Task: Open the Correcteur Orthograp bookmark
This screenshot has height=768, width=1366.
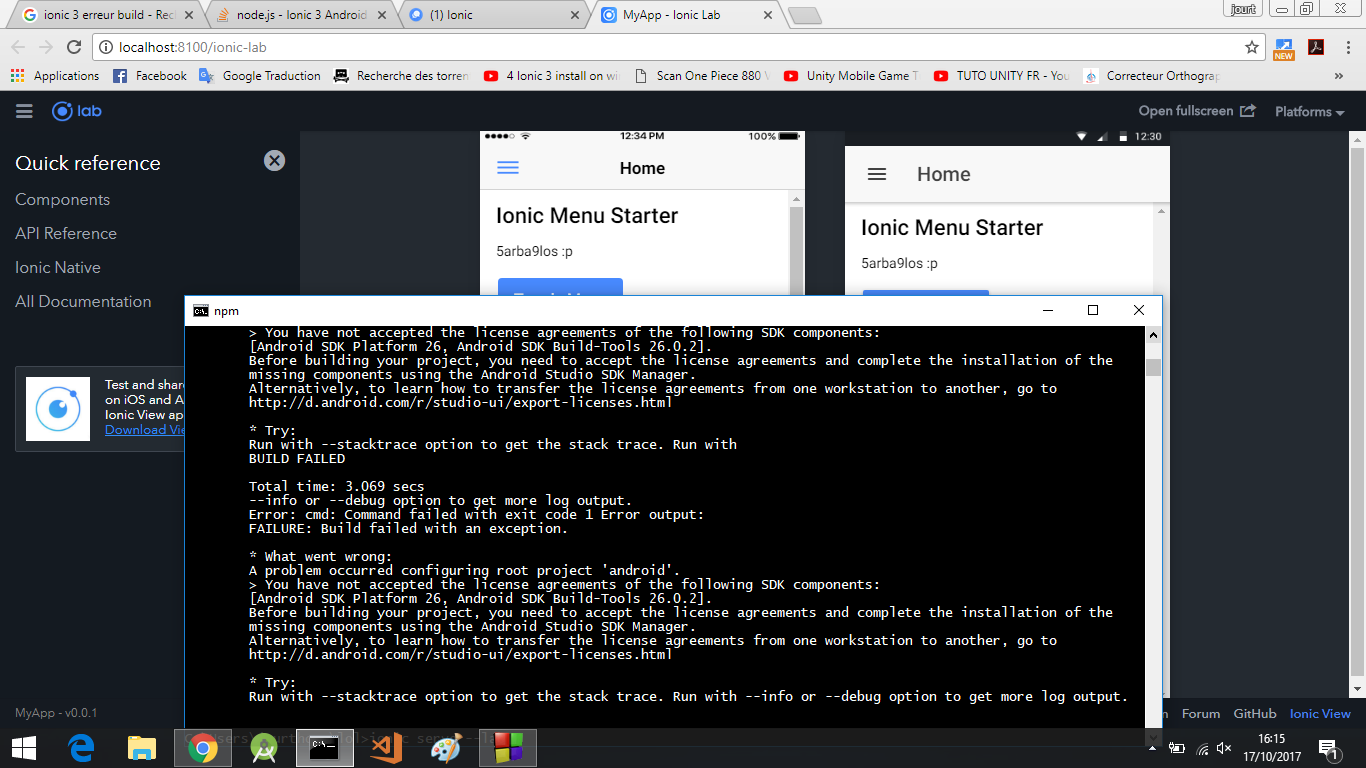Action: [x=1152, y=76]
